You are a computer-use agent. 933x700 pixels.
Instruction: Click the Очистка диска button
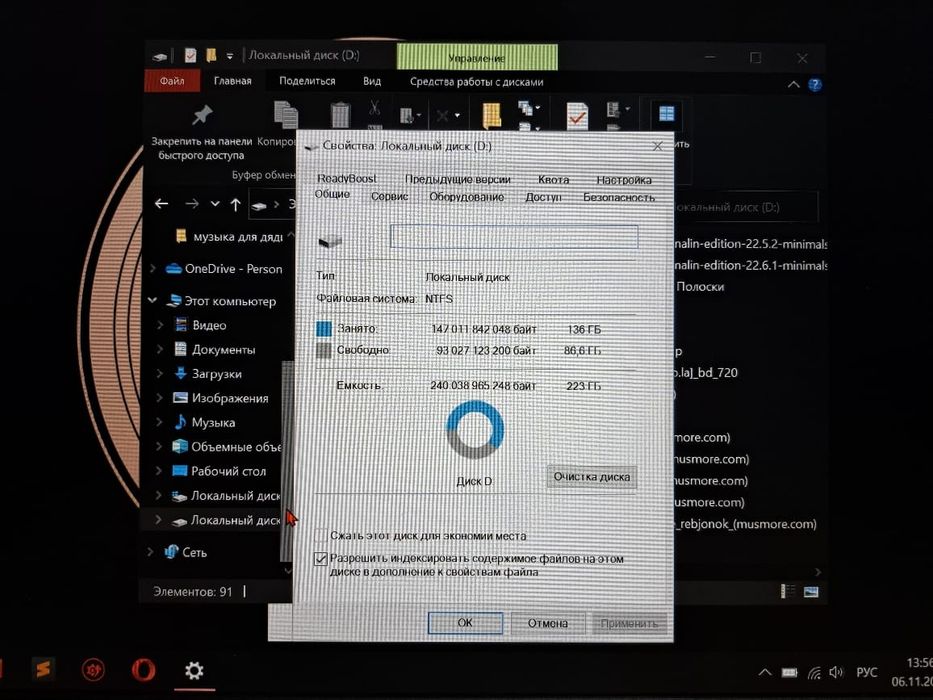591,477
